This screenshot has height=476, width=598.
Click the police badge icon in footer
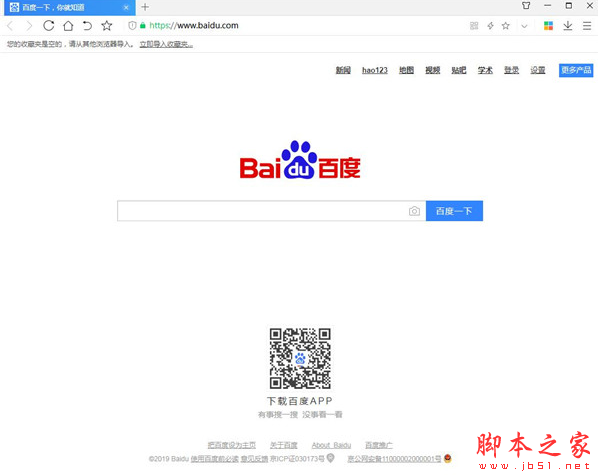pos(447,458)
